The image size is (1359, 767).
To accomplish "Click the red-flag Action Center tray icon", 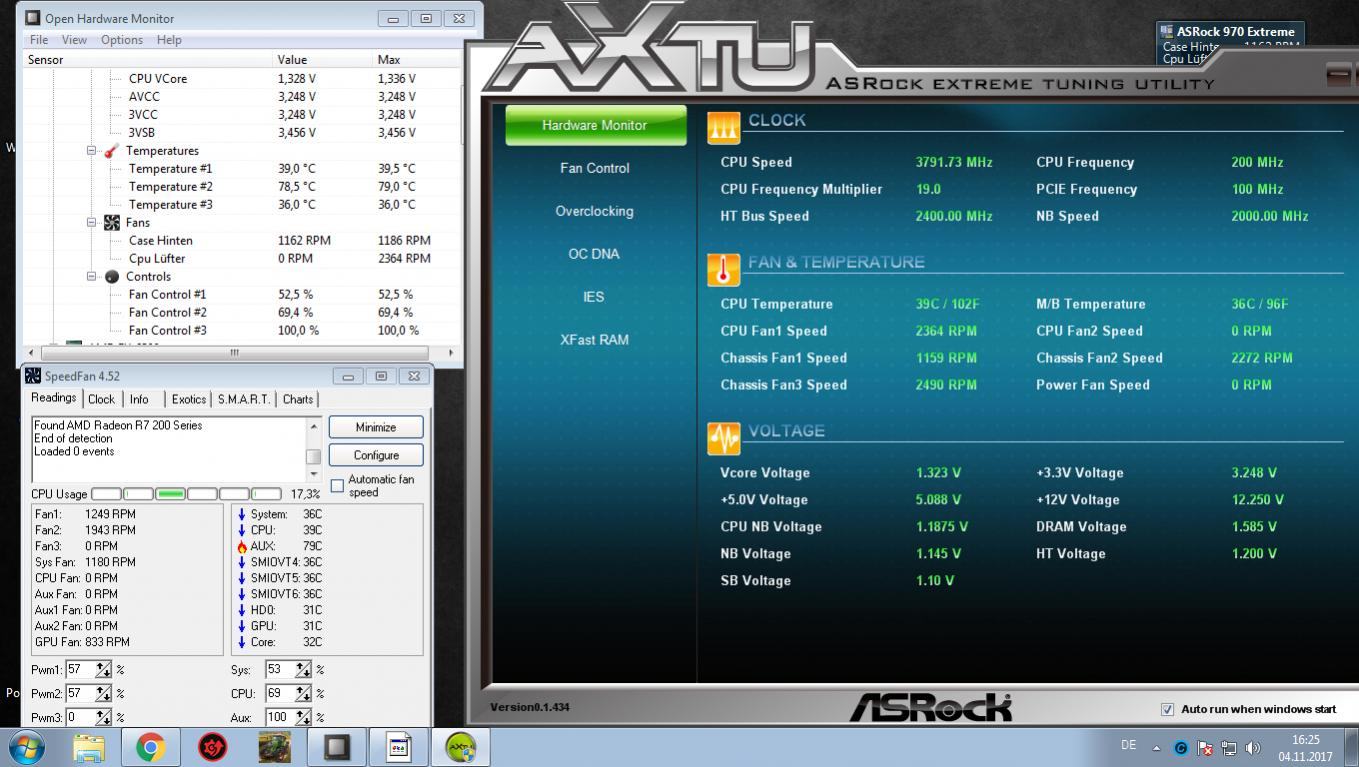I will point(1205,748).
